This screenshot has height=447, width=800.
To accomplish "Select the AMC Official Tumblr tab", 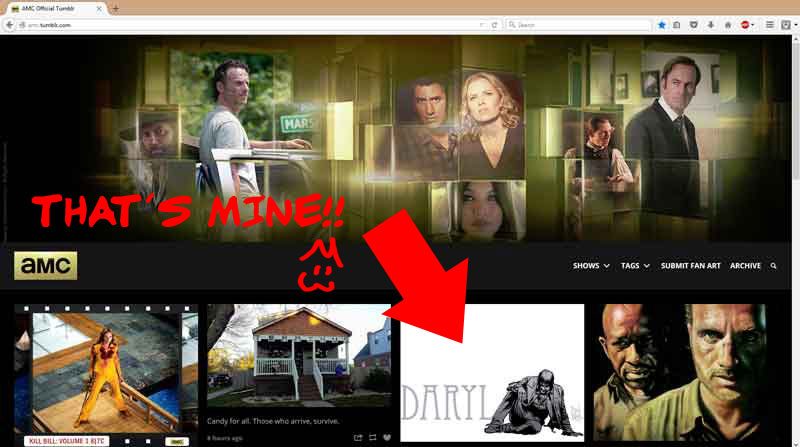I will 55,9.
